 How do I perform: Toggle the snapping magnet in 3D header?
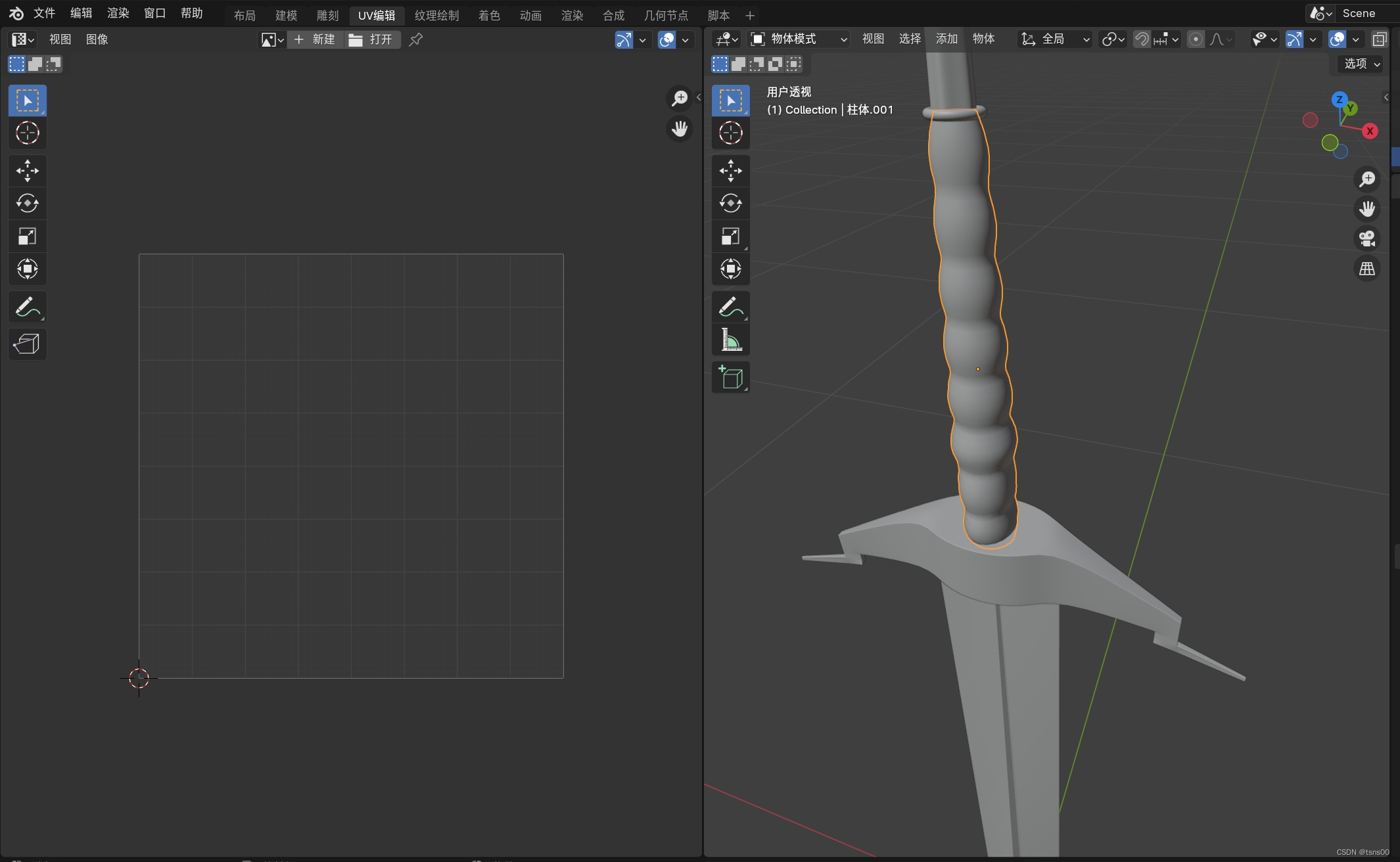point(1142,39)
